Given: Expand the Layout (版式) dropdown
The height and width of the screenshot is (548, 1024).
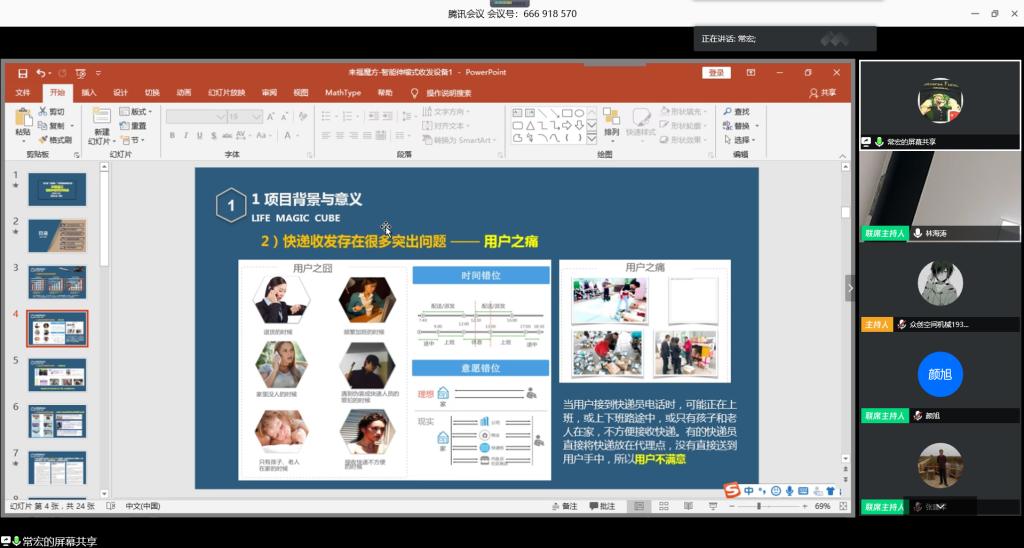Looking at the screenshot, I should (139, 112).
